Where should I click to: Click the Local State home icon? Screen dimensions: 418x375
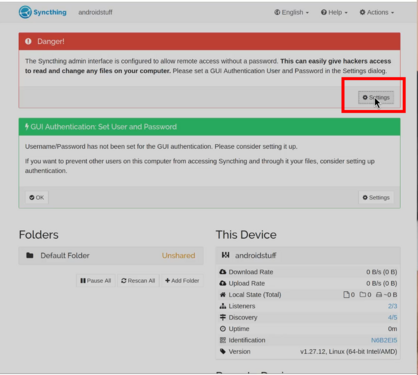pyautogui.click(x=223, y=295)
